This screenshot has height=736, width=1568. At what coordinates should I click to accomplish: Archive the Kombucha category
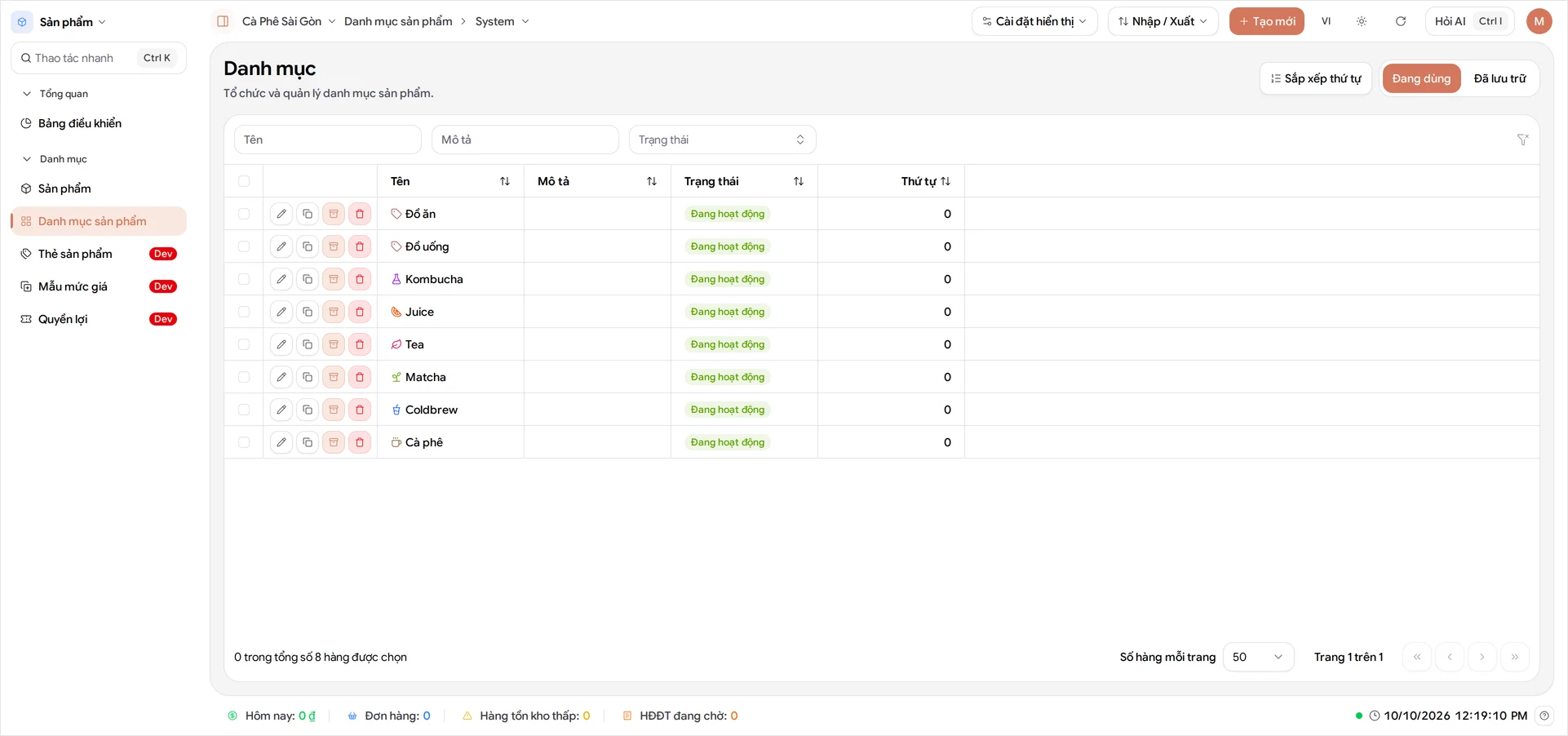pyautogui.click(x=334, y=279)
